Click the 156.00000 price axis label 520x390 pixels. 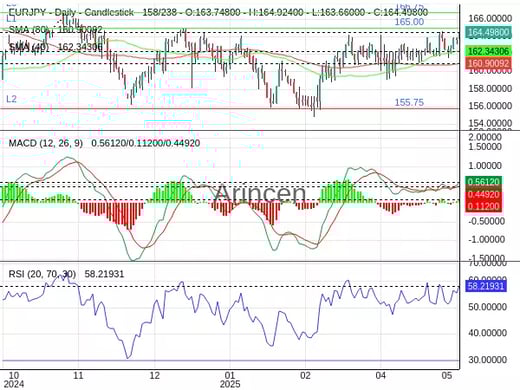(x=490, y=106)
